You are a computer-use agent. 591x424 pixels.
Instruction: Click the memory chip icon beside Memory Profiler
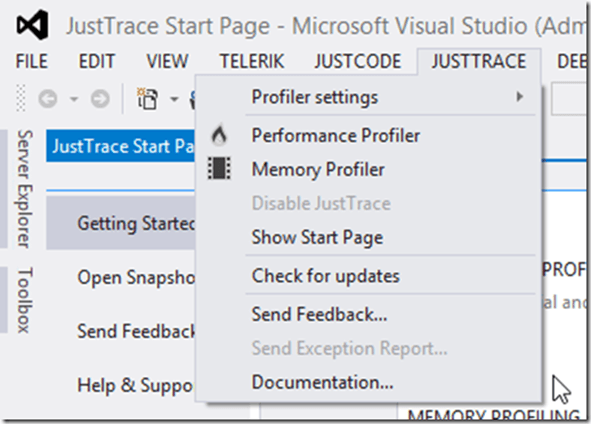pyautogui.click(x=219, y=168)
